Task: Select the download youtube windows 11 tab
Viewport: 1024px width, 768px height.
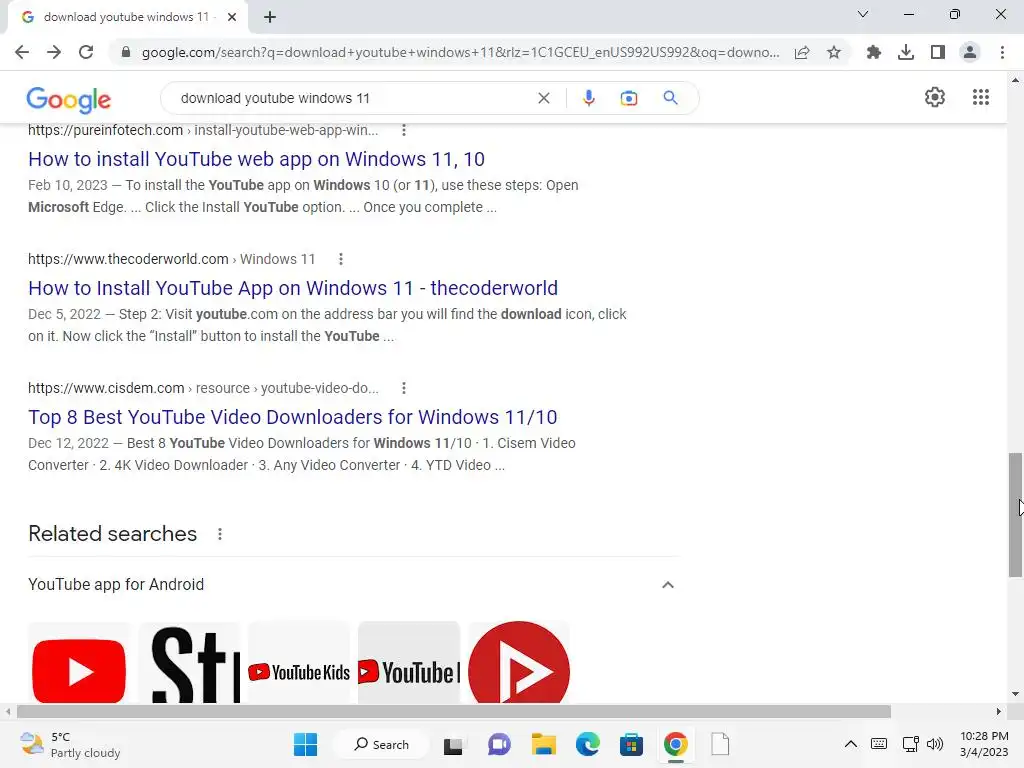Action: click(127, 17)
